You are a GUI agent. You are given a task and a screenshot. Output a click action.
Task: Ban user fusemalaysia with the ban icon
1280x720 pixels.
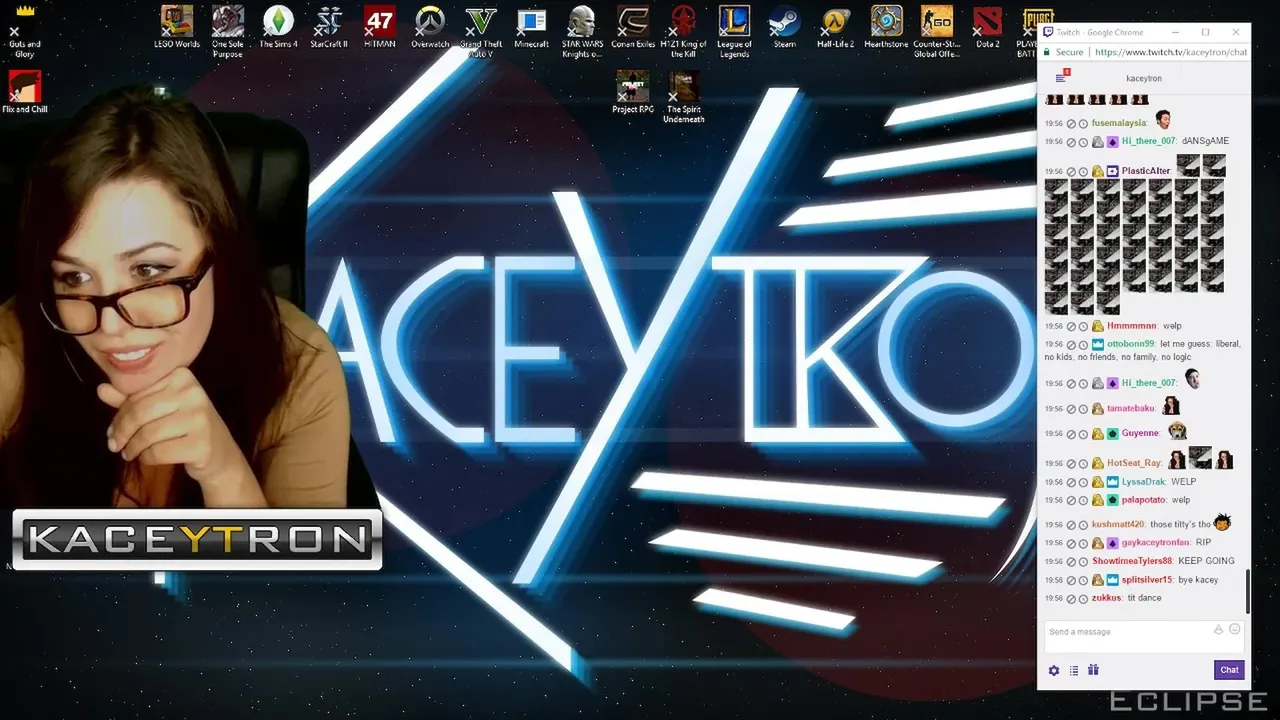click(x=1071, y=123)
